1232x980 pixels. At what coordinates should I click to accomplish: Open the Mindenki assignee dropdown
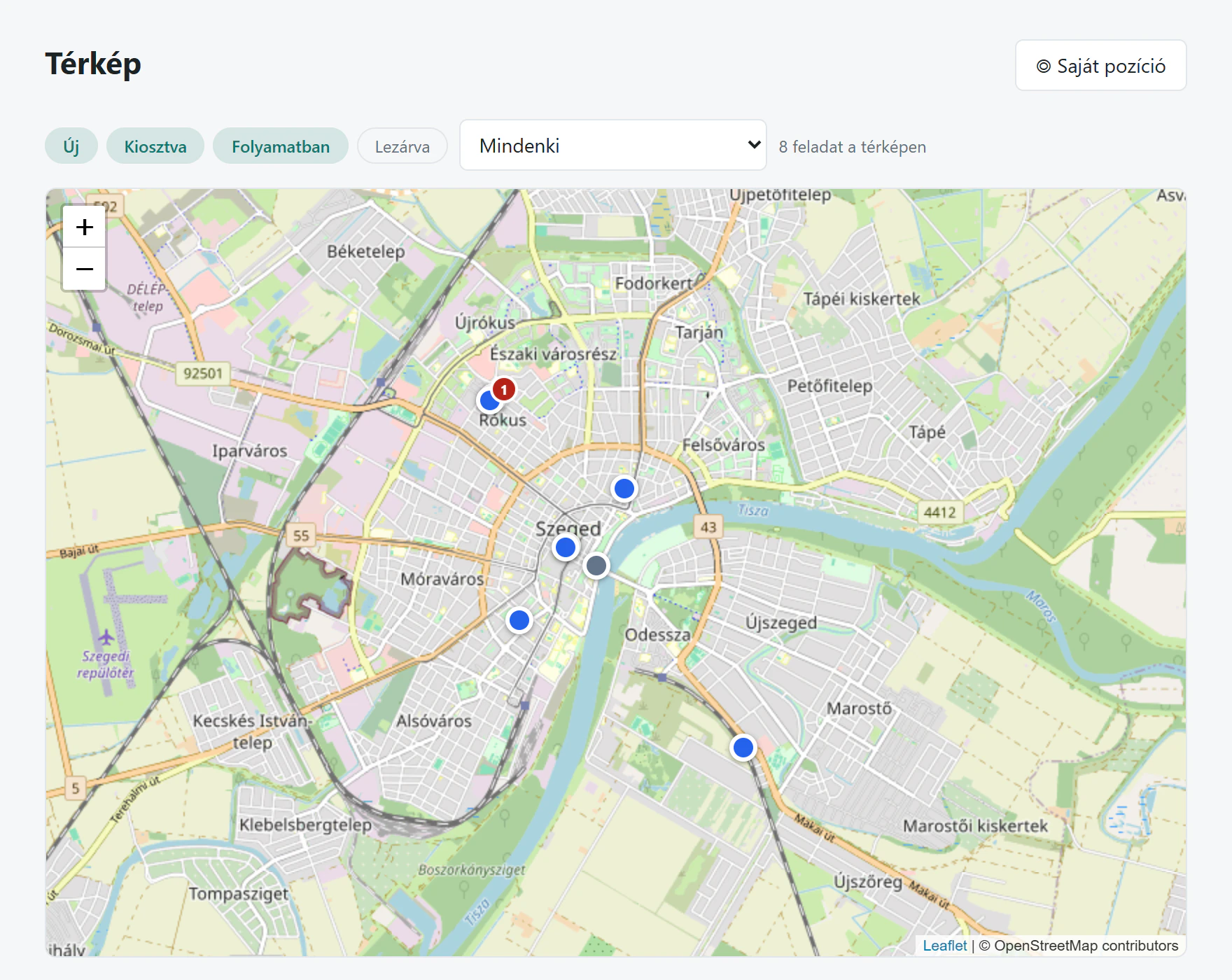coord(613,145)
